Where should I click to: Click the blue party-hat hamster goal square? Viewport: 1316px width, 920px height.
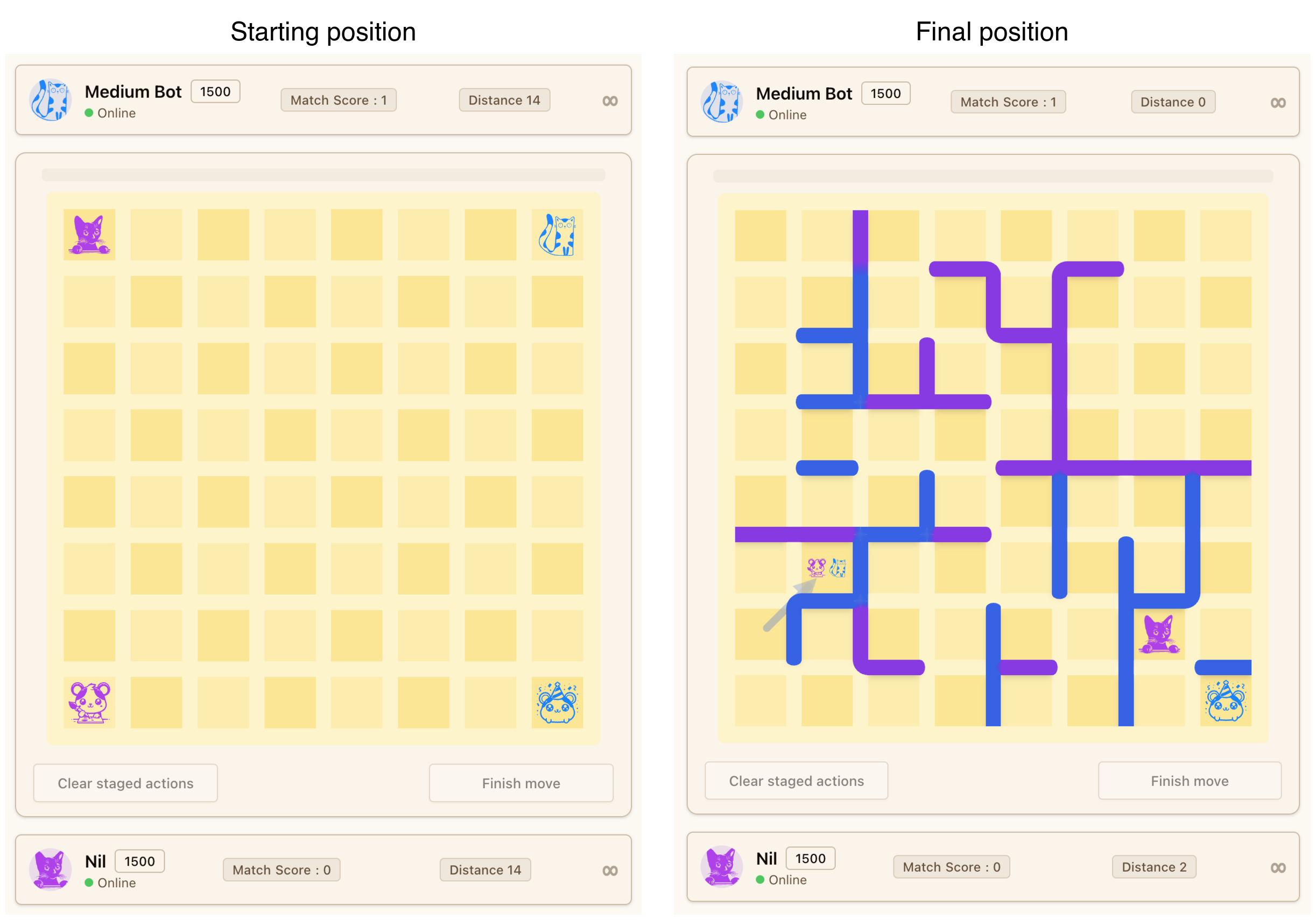click(x=559, y=704)
